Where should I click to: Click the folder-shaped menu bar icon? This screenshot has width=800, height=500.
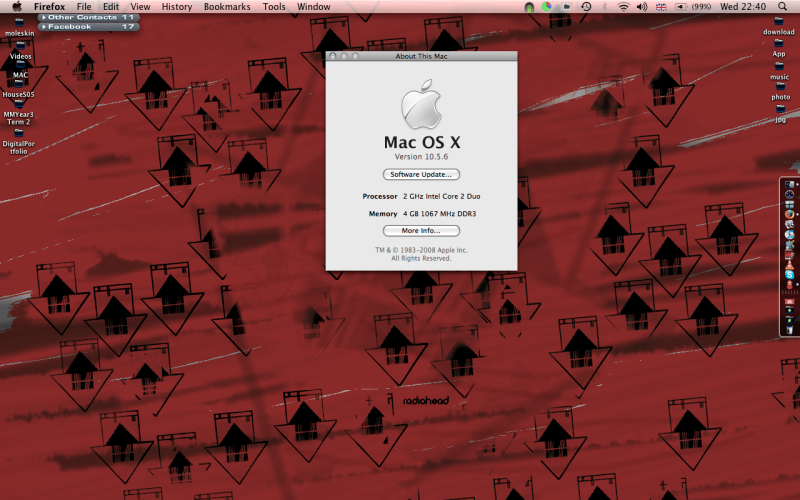[x=566, y=7]
